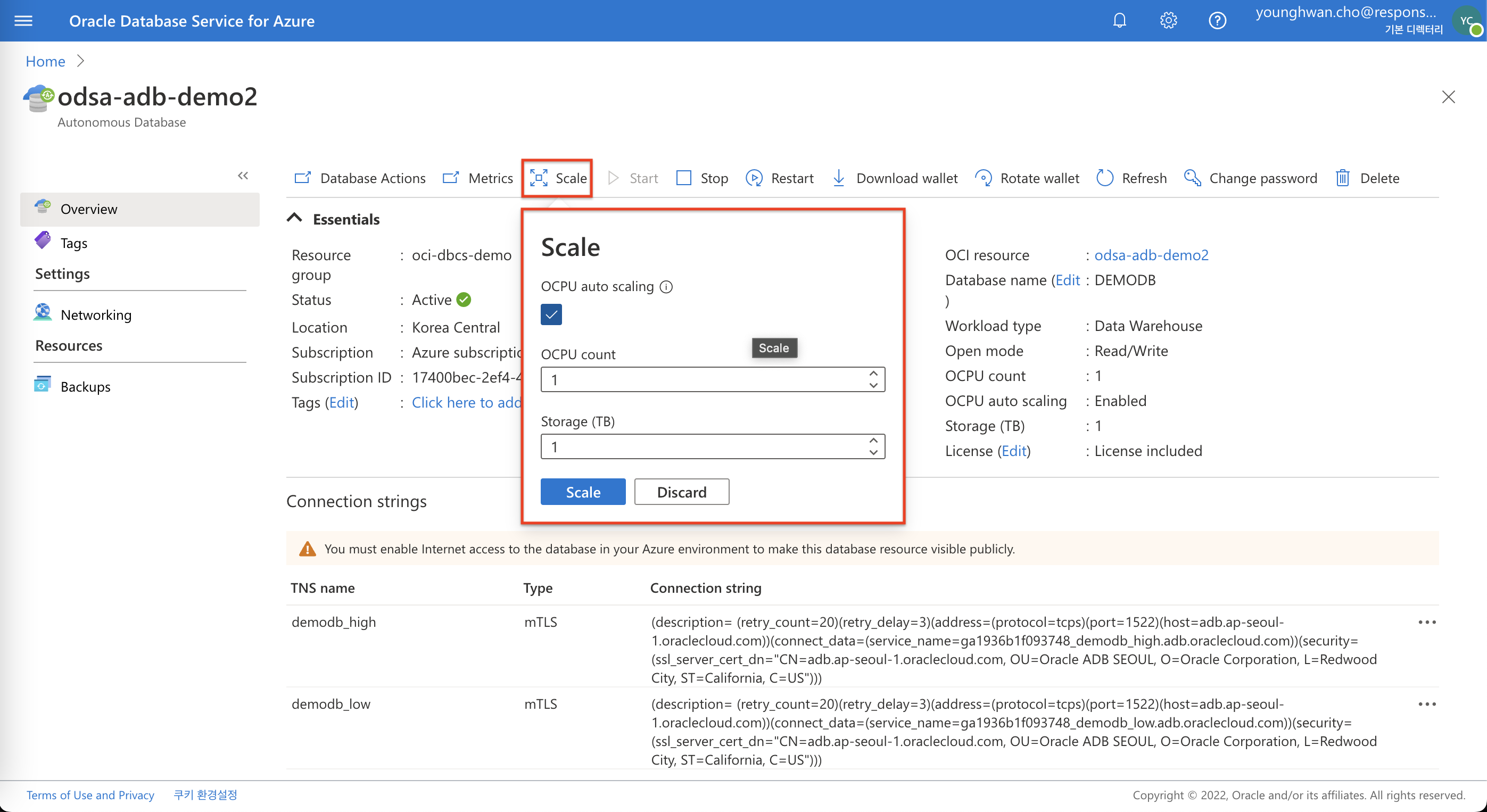Click the Korea Central location value
The height and width of the screenshot is (812, 1487).
tap(456, 327)
